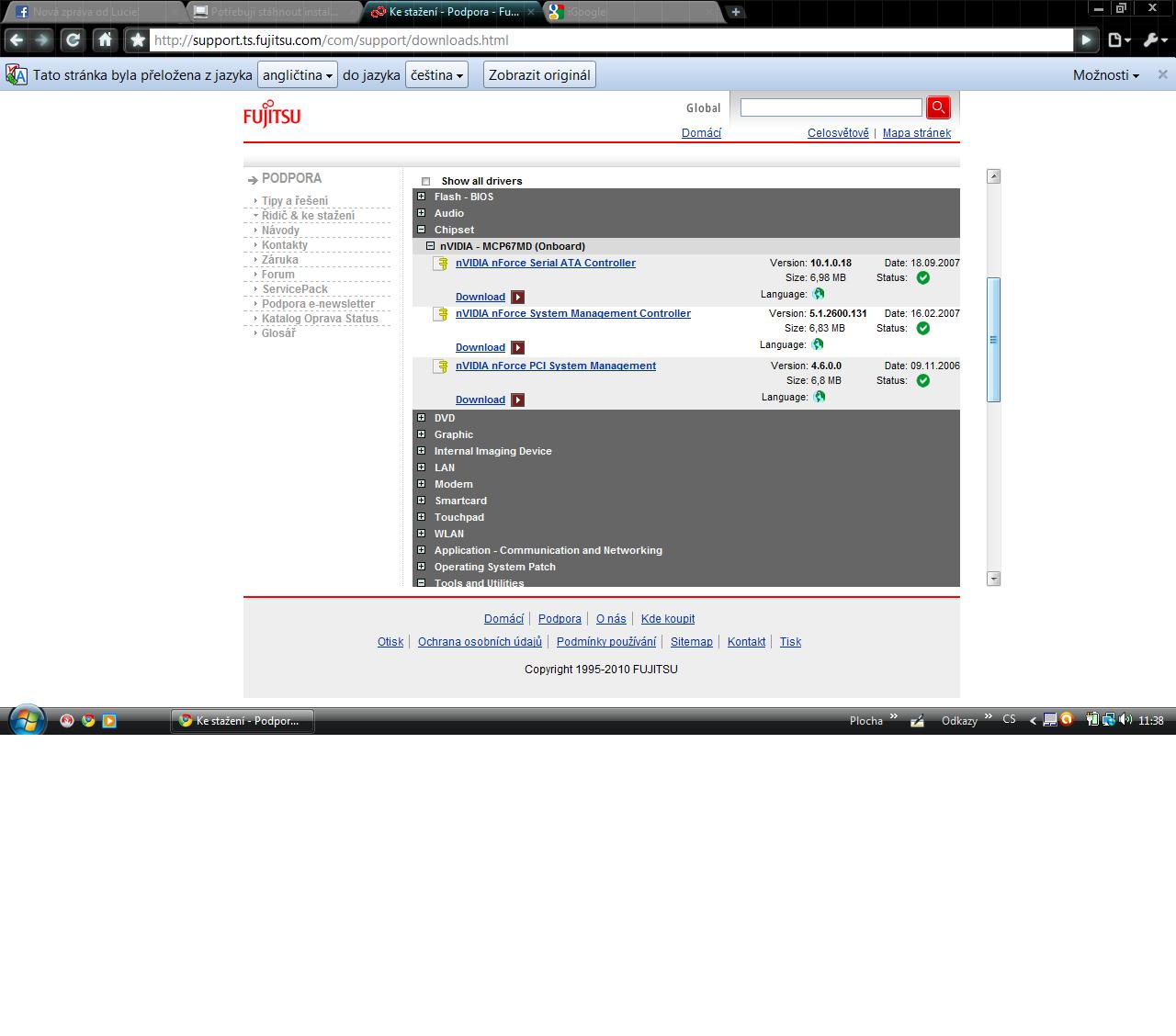1176x1036 pixels.
Task: Launch Chrome from the quick launch bar
Action: tap(88, 721)
